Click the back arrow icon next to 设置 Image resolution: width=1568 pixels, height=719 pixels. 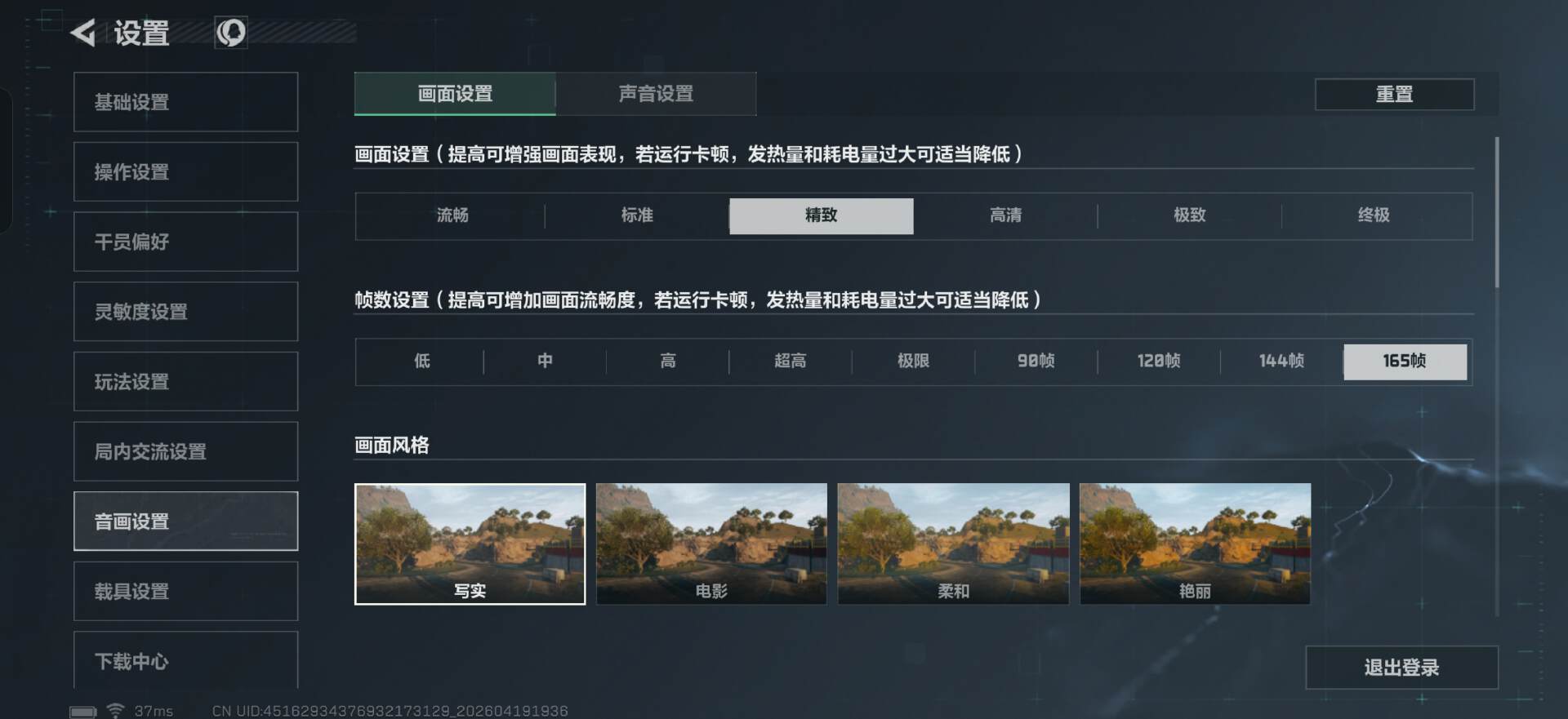click(82, 33)
